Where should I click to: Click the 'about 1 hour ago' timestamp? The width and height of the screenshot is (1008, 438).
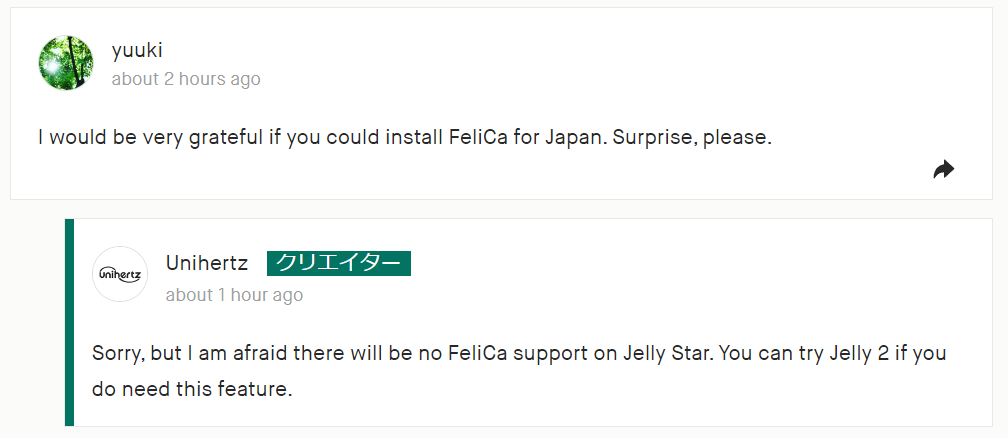click(x=234, y=295)
